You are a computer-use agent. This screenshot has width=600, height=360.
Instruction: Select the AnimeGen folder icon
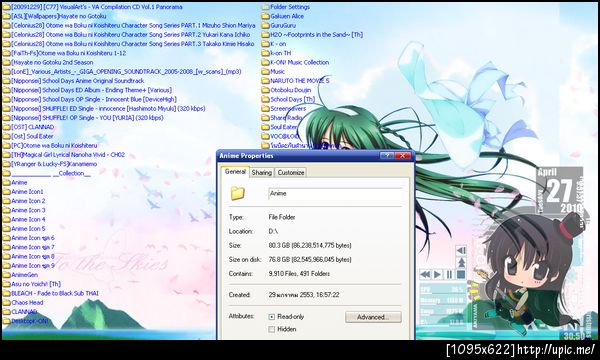7,275
